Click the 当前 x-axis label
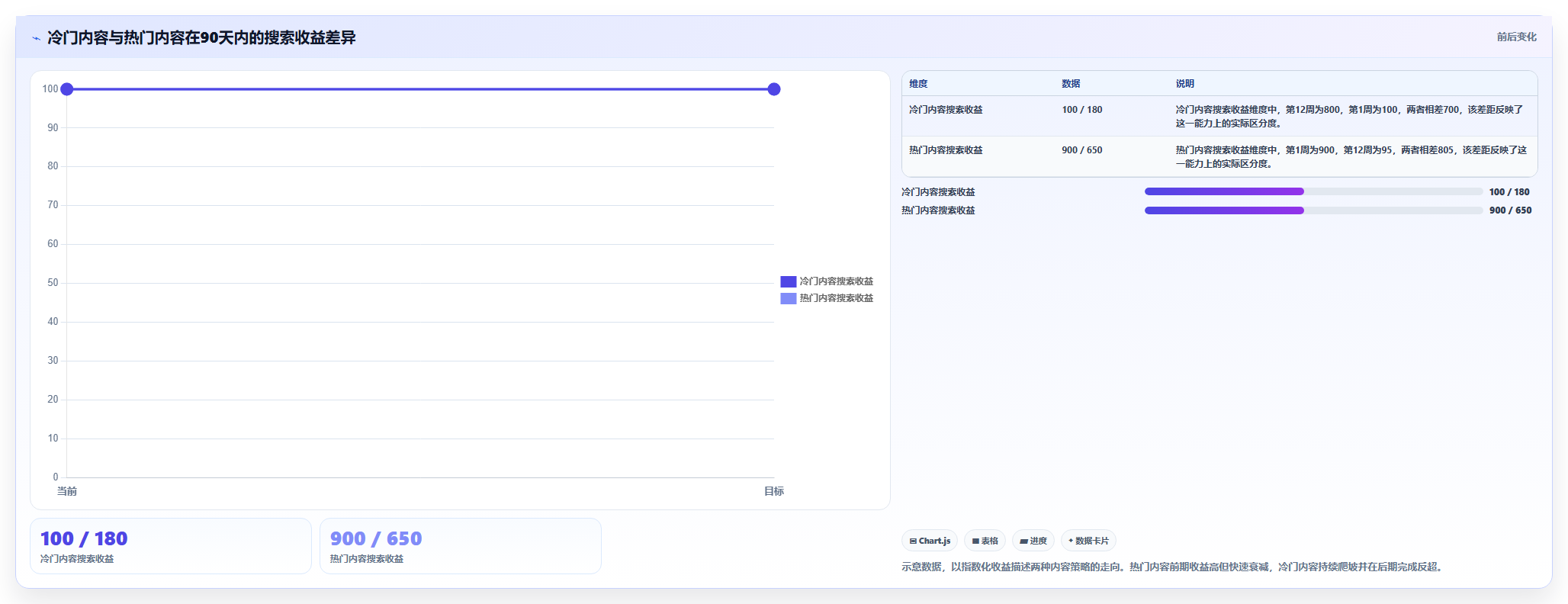Image resolution: width=1568 pixels, height=604 pixels. coord(67,491)
